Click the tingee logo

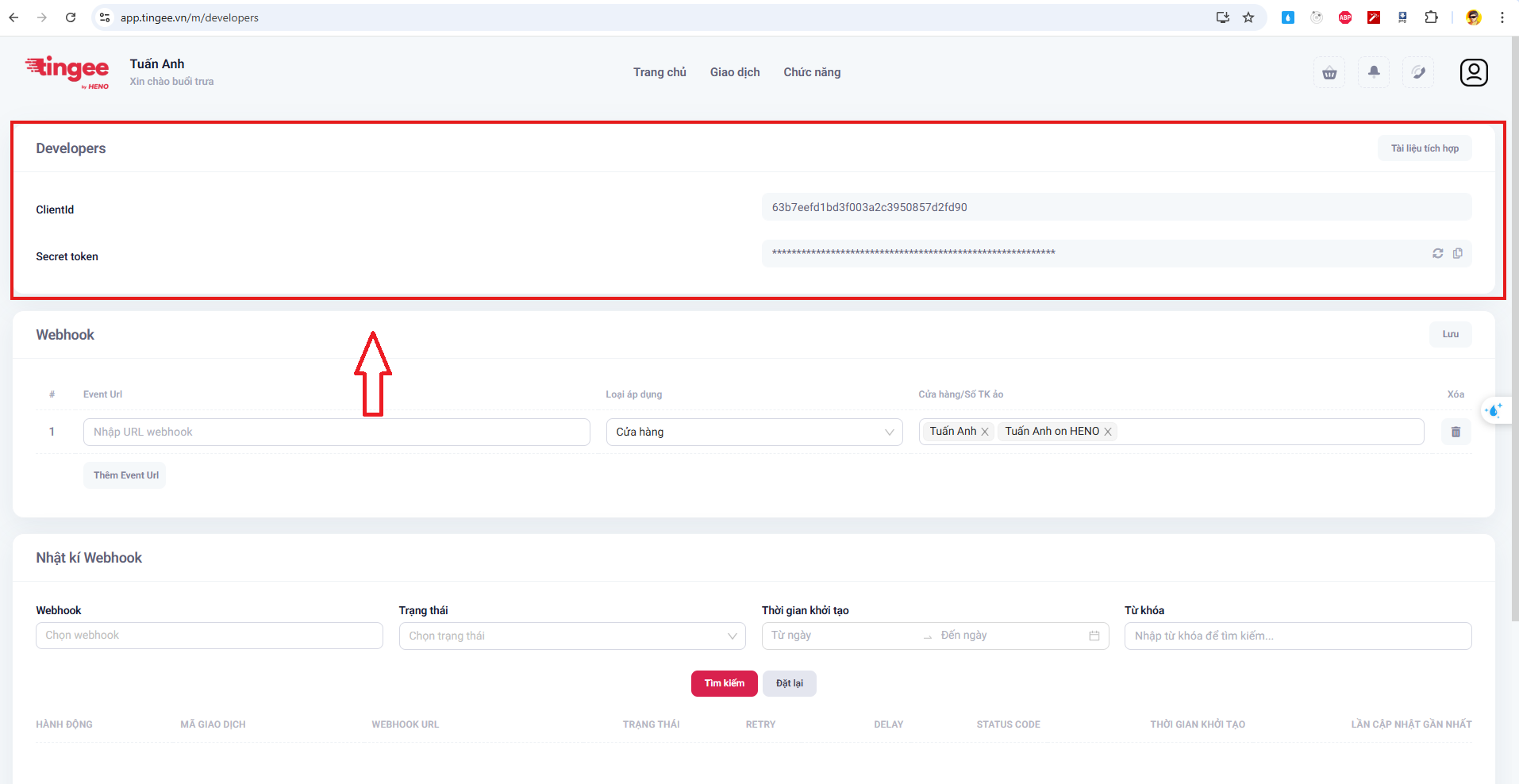tap(67, 71)
